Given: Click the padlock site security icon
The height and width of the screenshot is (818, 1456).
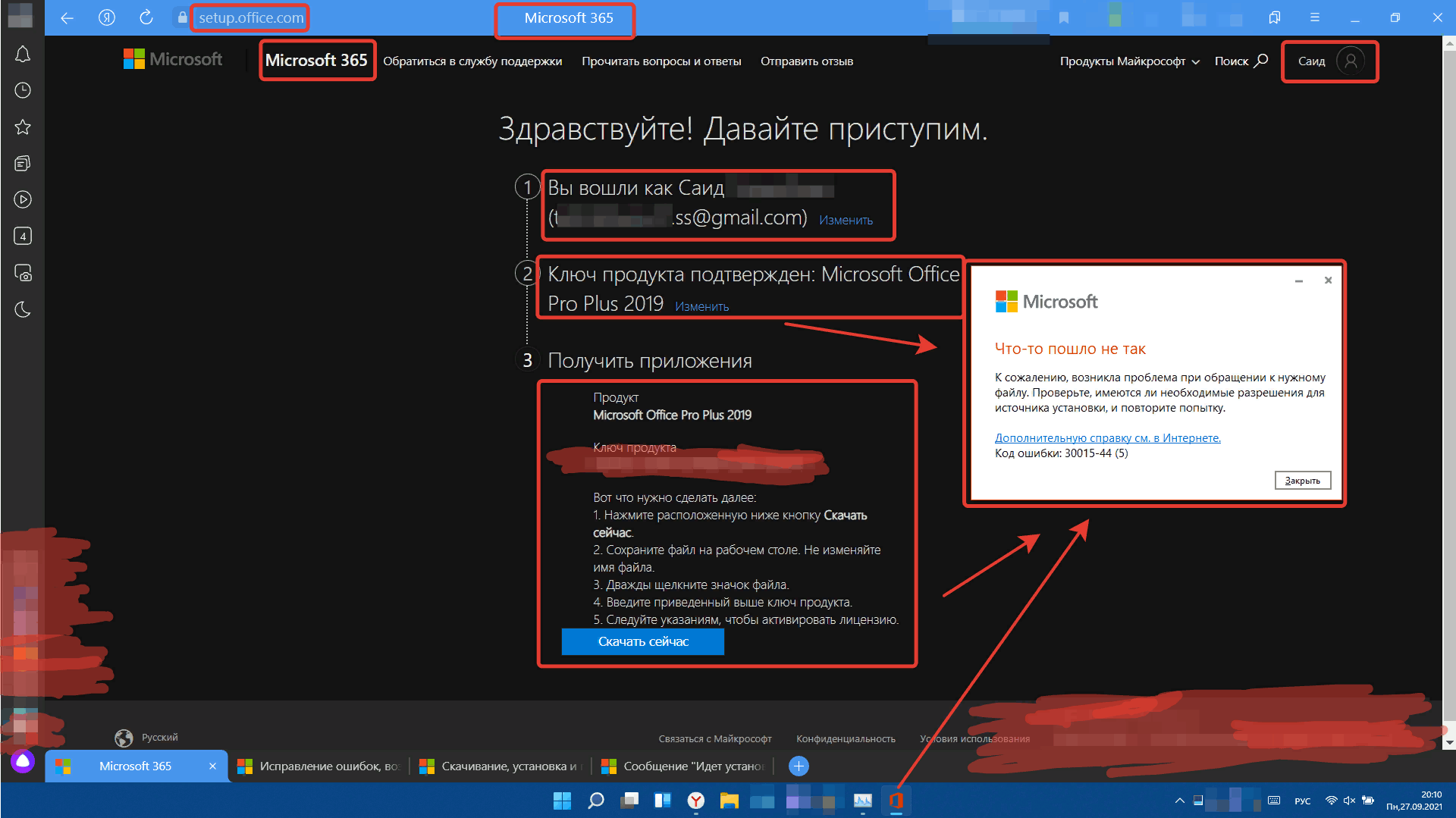Looking at the screenshot, I should click(182, 17).
